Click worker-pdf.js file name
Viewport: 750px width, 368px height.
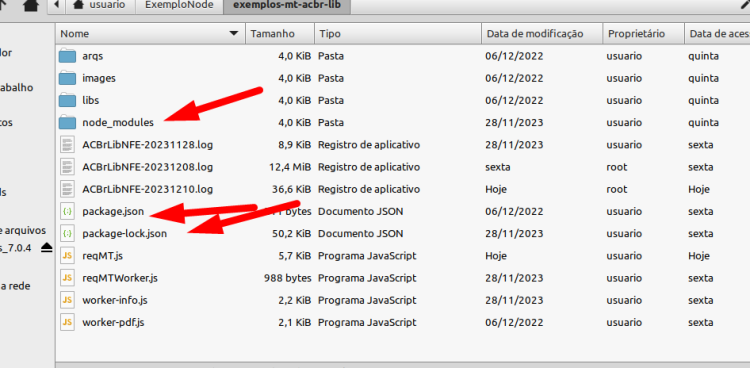113,323
